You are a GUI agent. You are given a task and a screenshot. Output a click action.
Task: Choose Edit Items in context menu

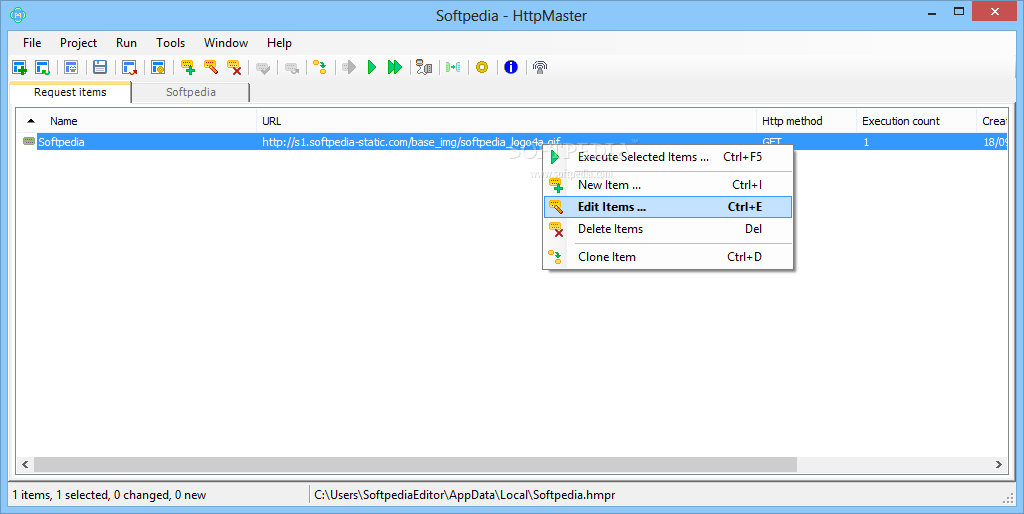[667, 207]
